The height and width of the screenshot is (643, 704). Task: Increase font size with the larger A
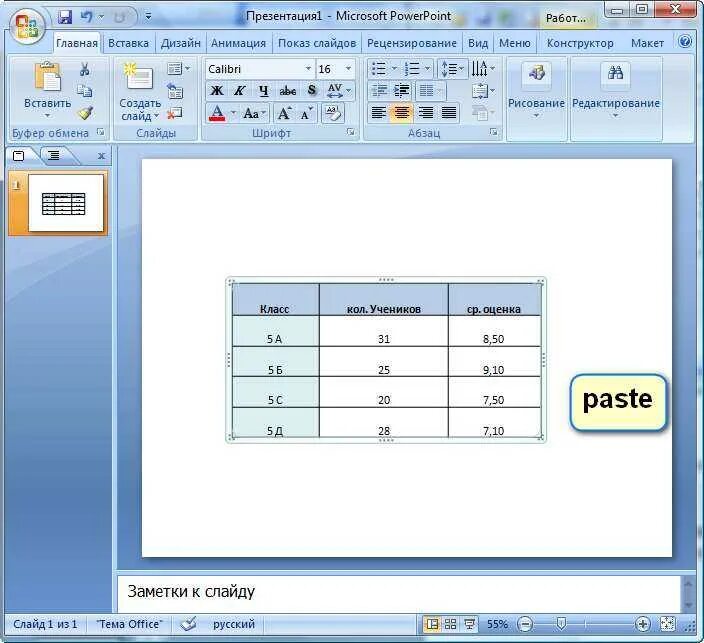point(284,114)
